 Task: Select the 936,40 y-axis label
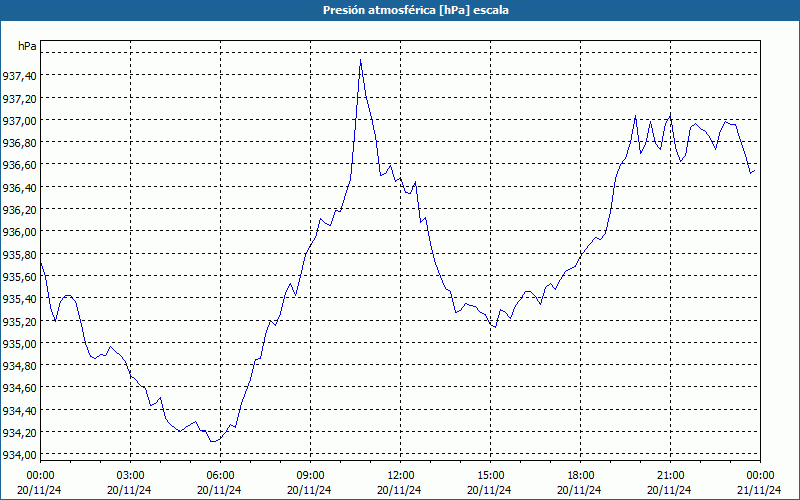(x=19, y=187)
